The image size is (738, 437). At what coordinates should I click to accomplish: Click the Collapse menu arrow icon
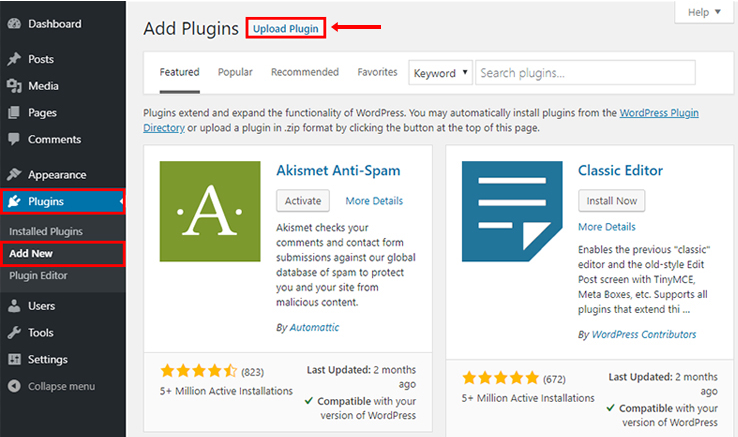coord(15,386)
